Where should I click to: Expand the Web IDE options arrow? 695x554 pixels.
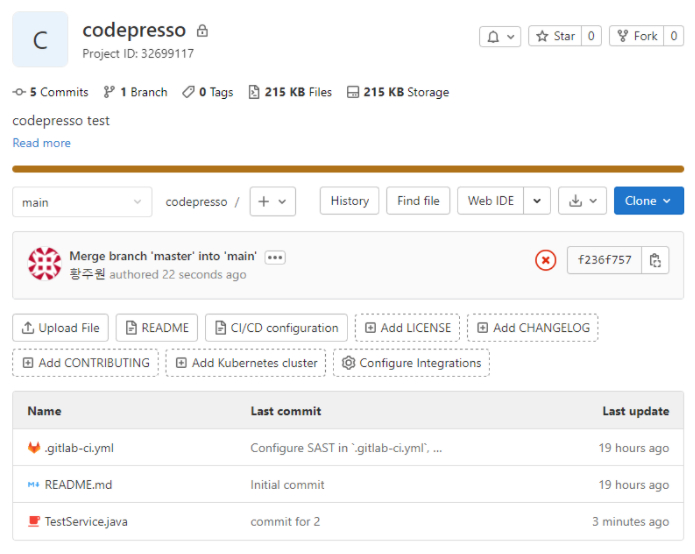537,201
